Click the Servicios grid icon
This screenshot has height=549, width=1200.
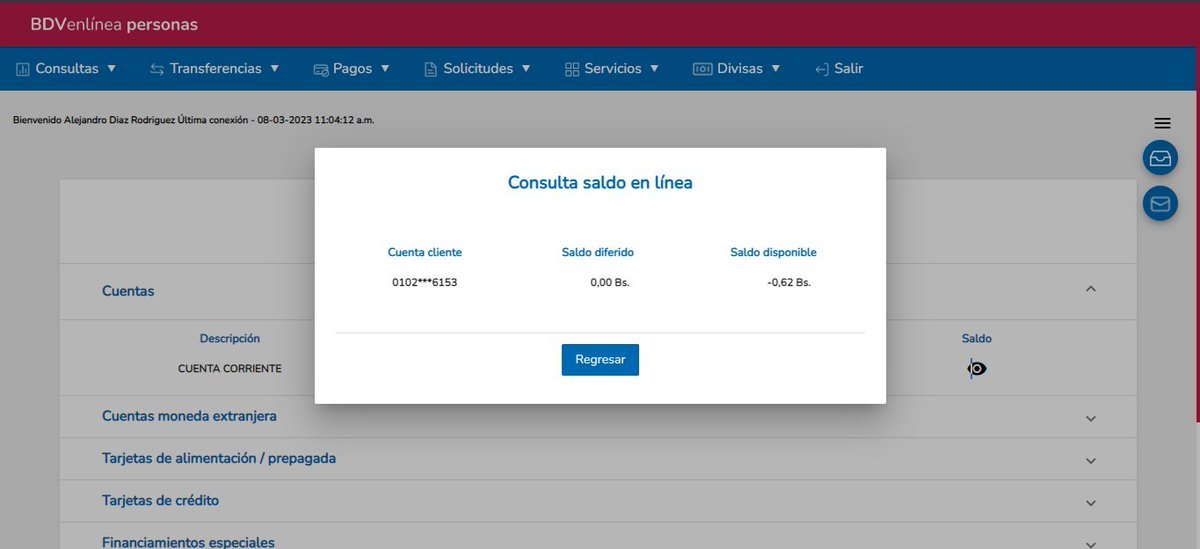pos(572,69)
